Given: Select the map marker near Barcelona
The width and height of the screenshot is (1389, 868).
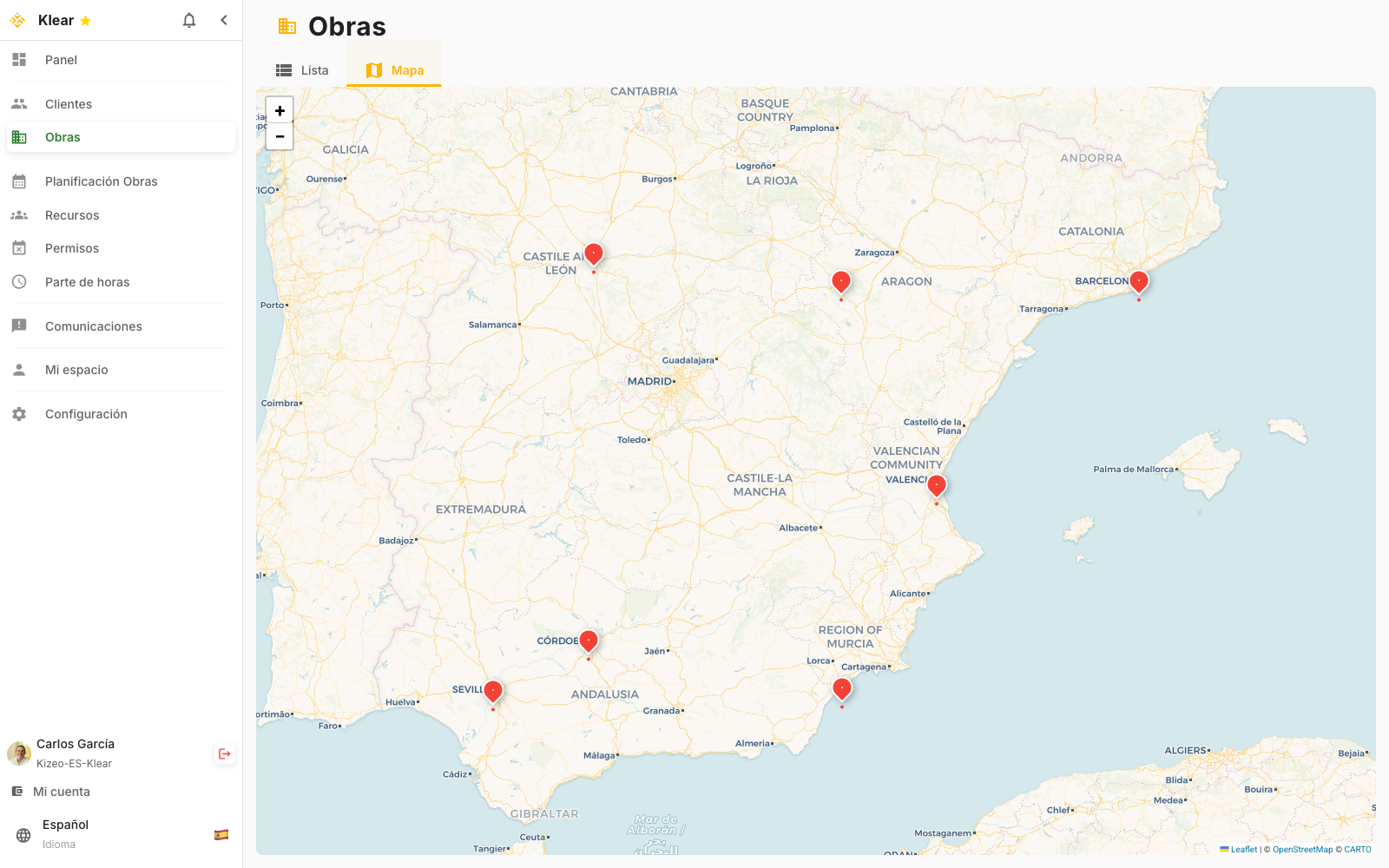Looking at the screenshot, I should click(x=1139, y=279).
